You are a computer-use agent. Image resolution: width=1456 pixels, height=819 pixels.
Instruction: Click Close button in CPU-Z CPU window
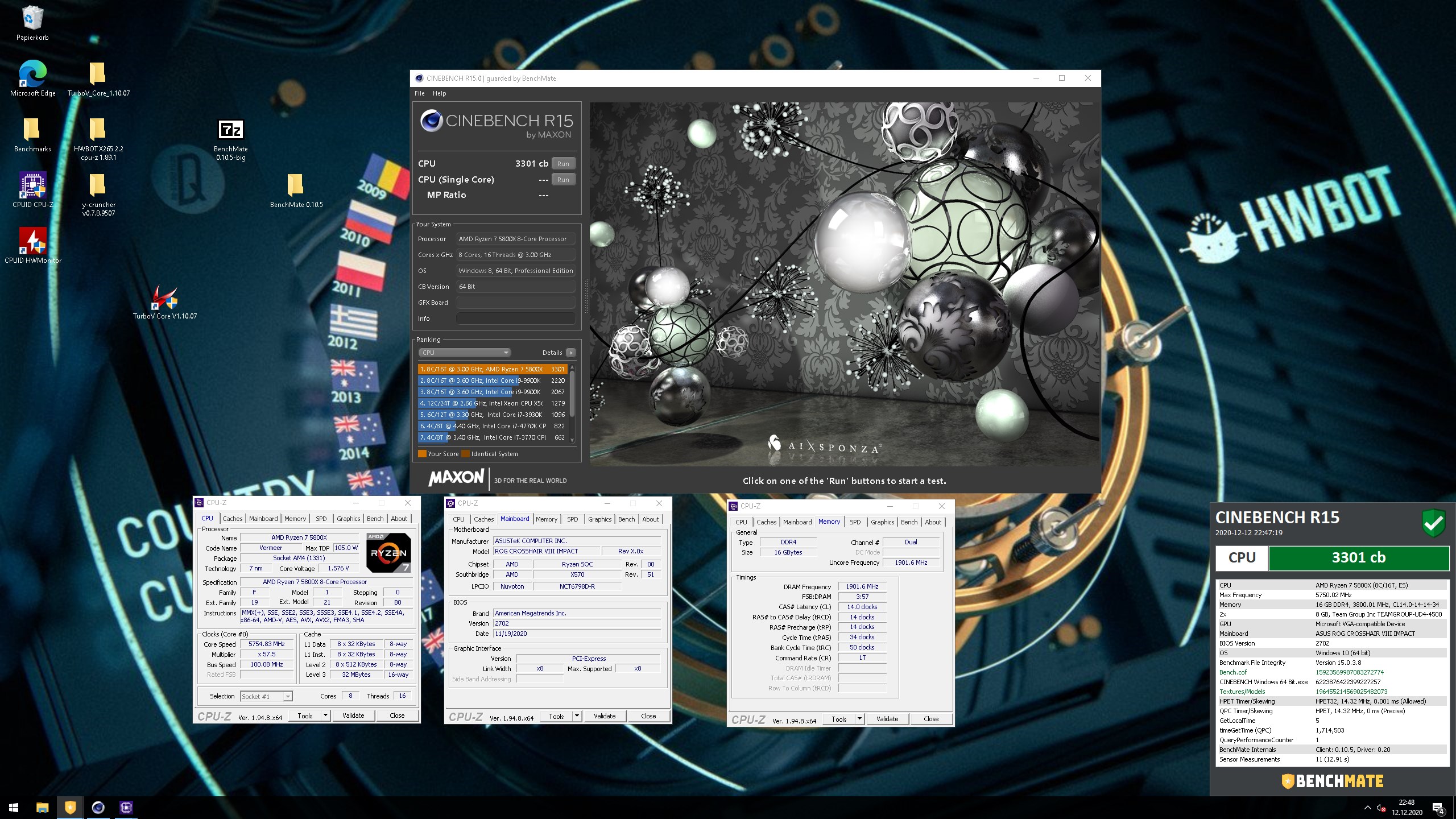tap(397, 715)
